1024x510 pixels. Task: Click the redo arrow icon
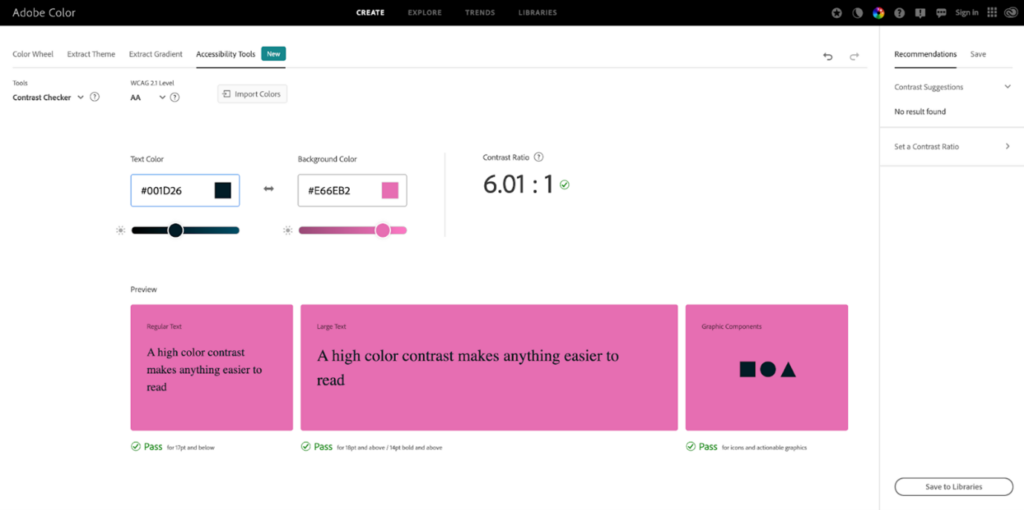click(854, 57)
